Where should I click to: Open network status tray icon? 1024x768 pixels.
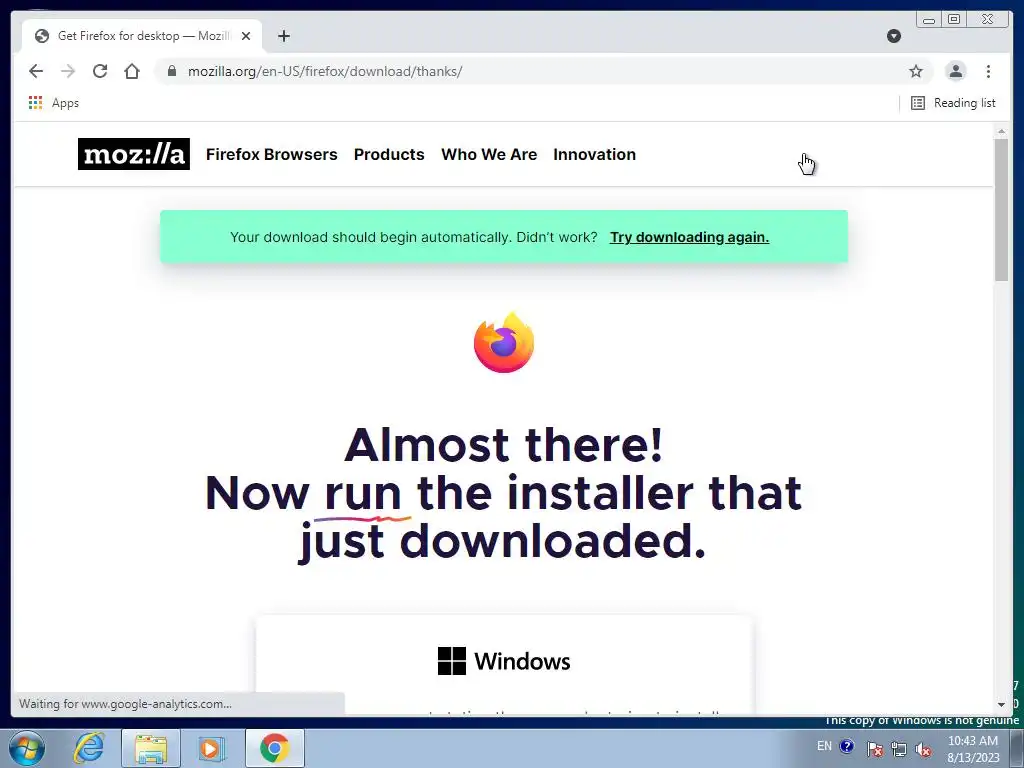(899, 749)
